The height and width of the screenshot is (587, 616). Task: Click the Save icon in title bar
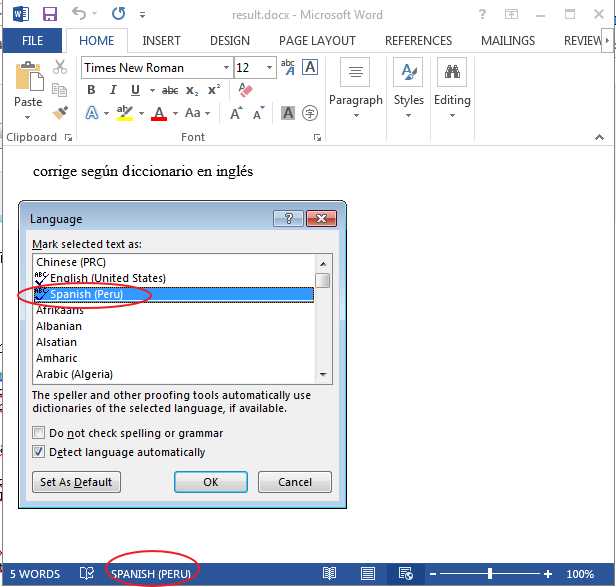tap(50, 15)
